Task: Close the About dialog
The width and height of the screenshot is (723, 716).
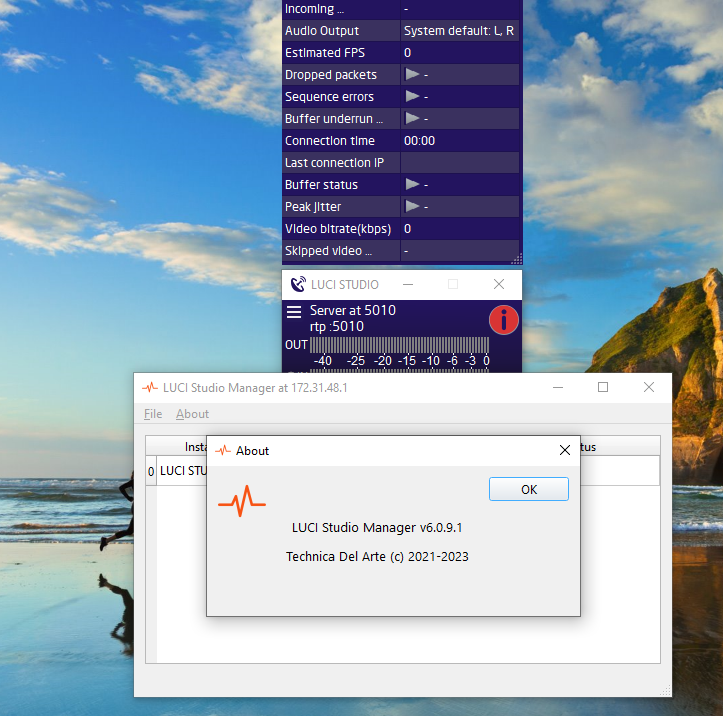Action: point(565,450)
